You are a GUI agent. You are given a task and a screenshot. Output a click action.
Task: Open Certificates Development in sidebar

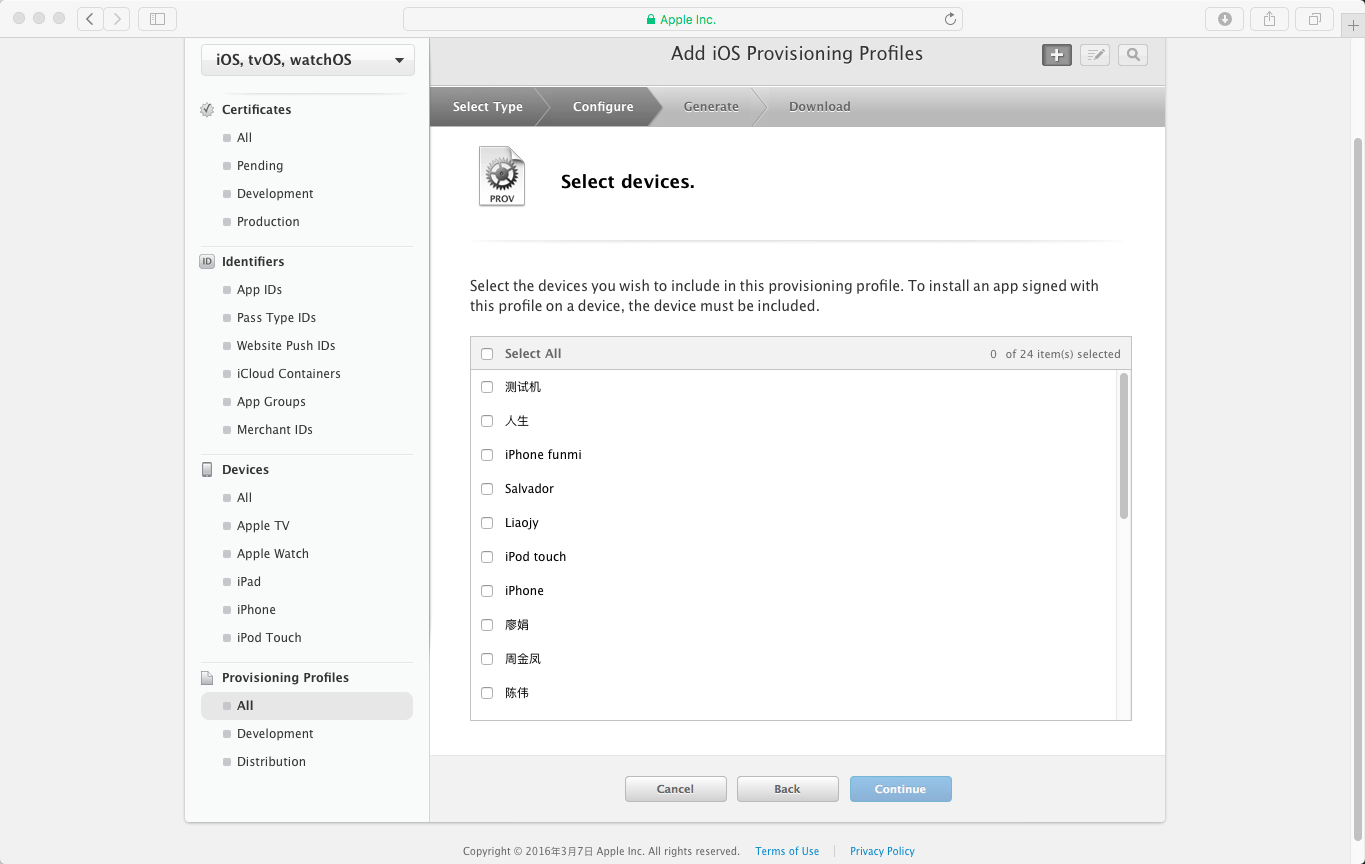tap(275, 194)
